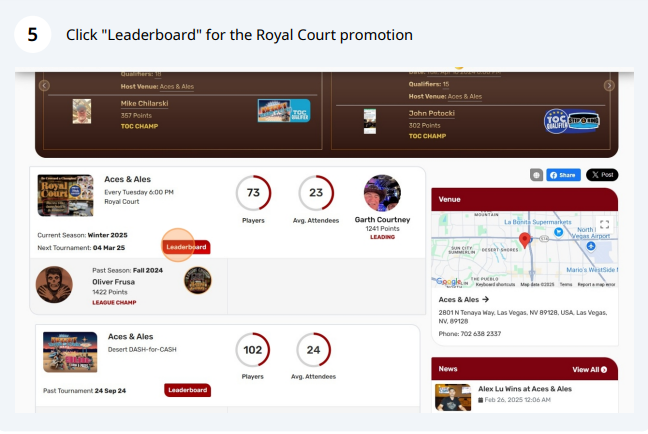Click the X Post button
The image size is (648, 434).
coord(602,175)
